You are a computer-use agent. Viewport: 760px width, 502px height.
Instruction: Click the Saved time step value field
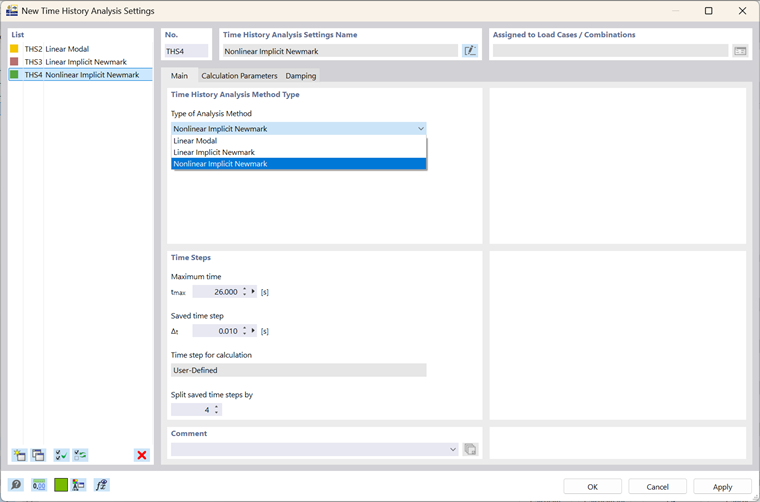216,331
